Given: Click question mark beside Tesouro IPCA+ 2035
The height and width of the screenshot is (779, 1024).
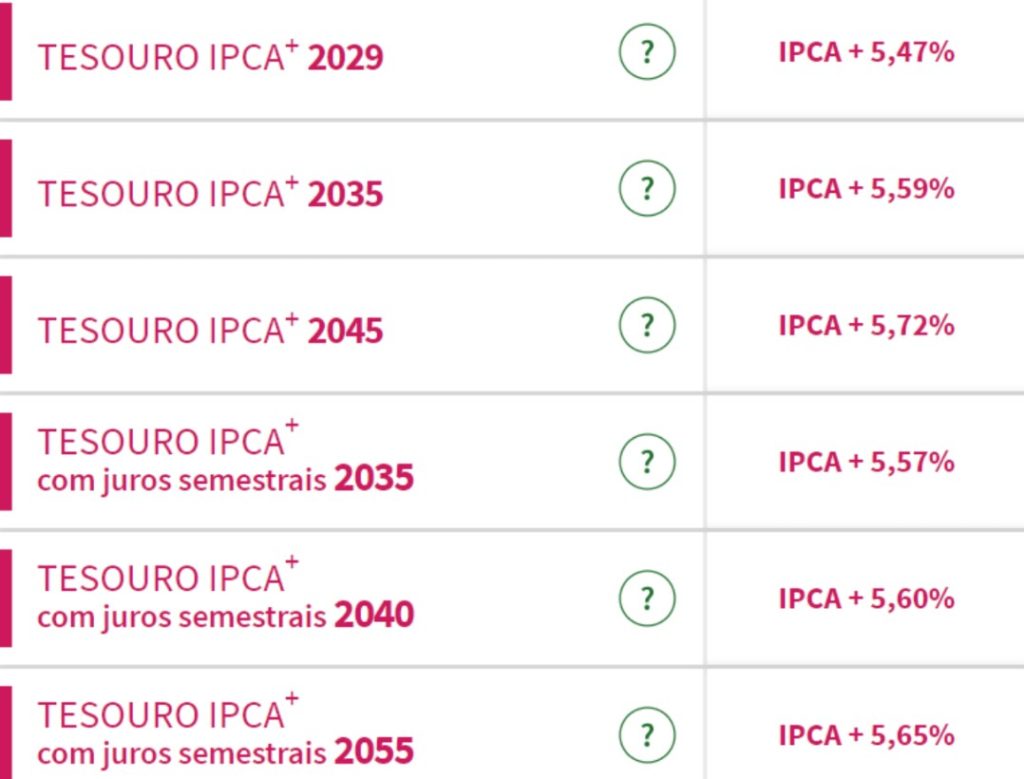Looking at the screenshot, I should (647, 188).
